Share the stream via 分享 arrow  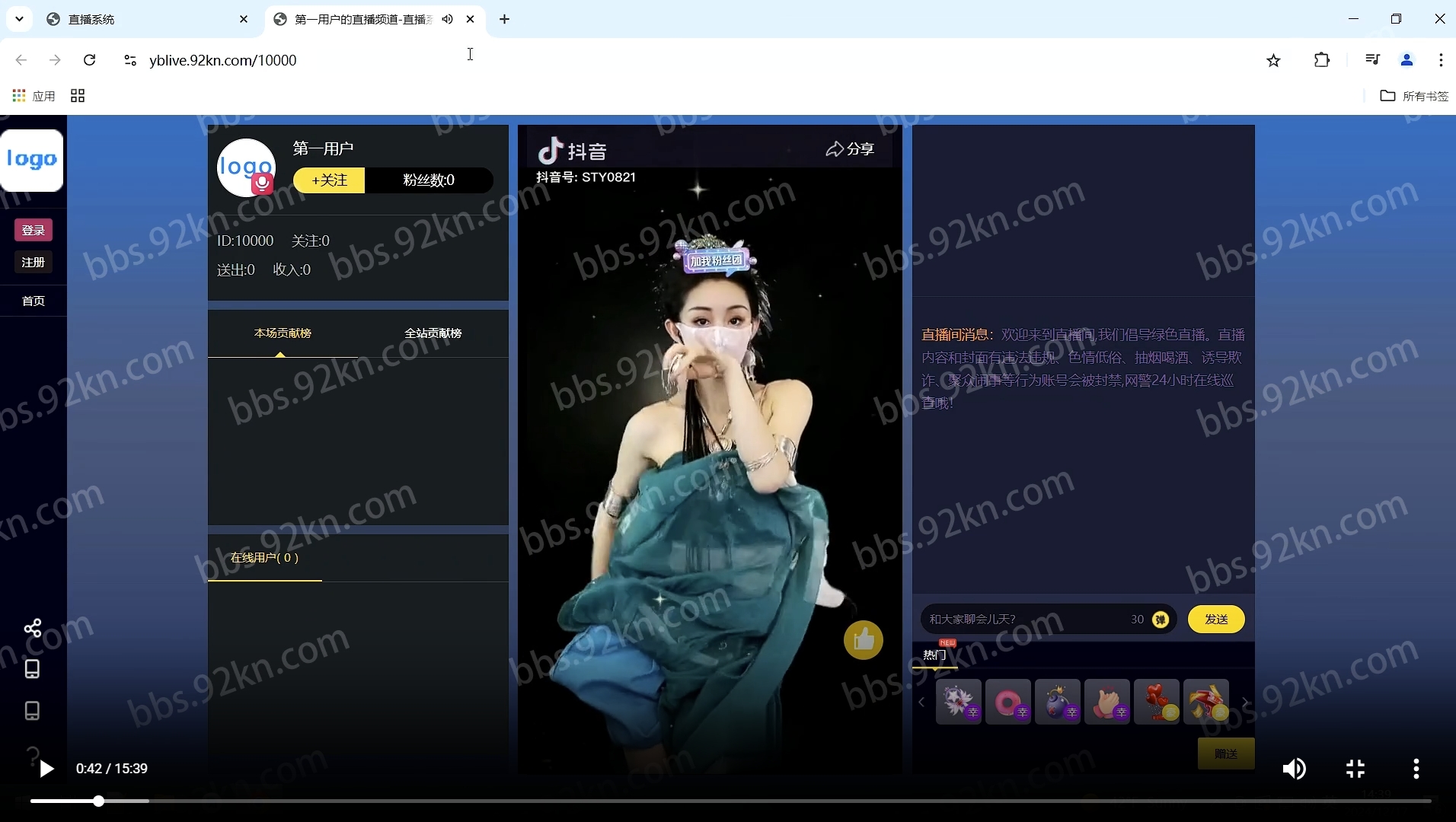pyautogui.click(x=850, y=149)
